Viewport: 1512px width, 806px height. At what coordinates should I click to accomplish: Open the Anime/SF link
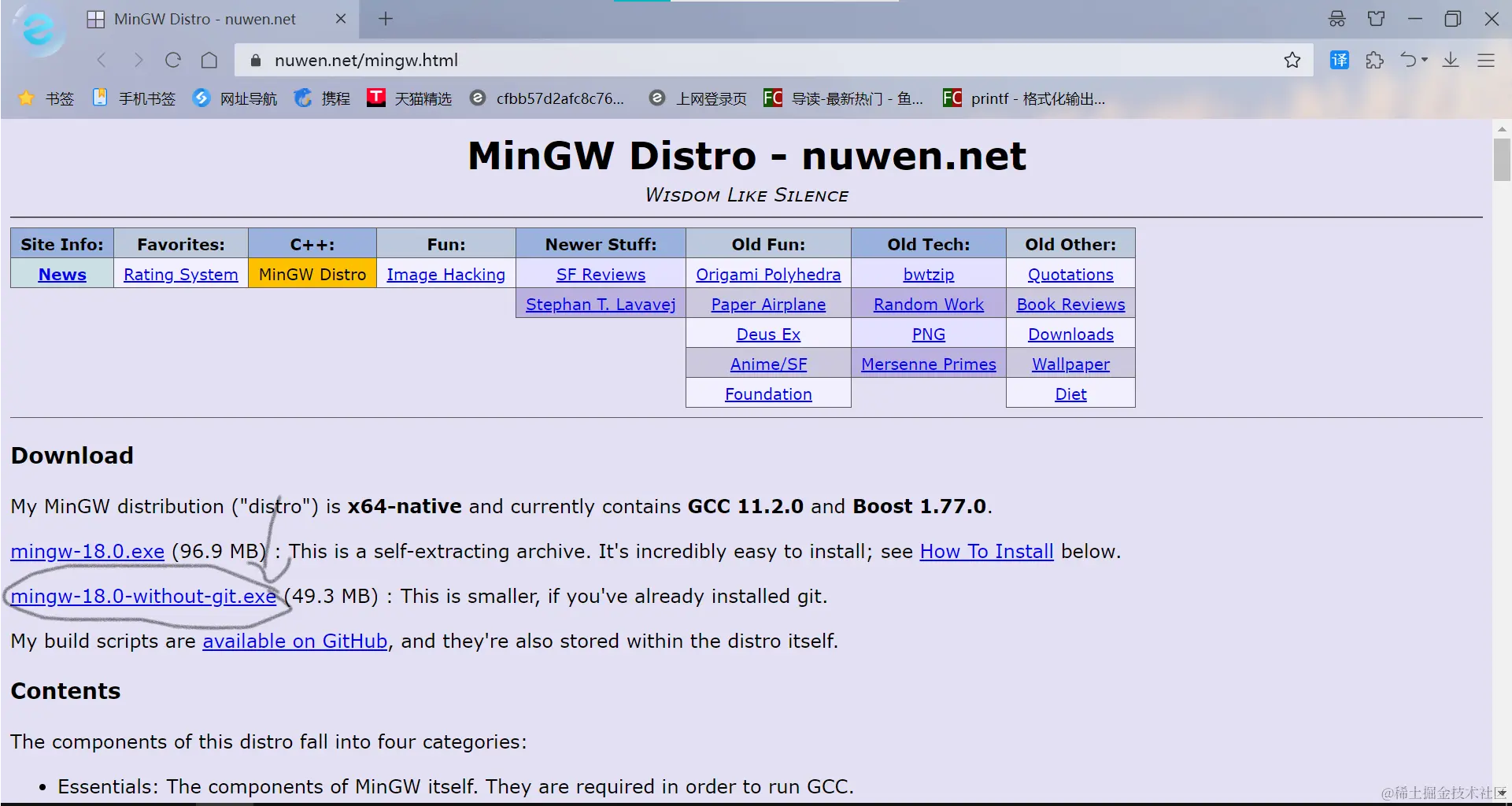click(x=768, y=364)
